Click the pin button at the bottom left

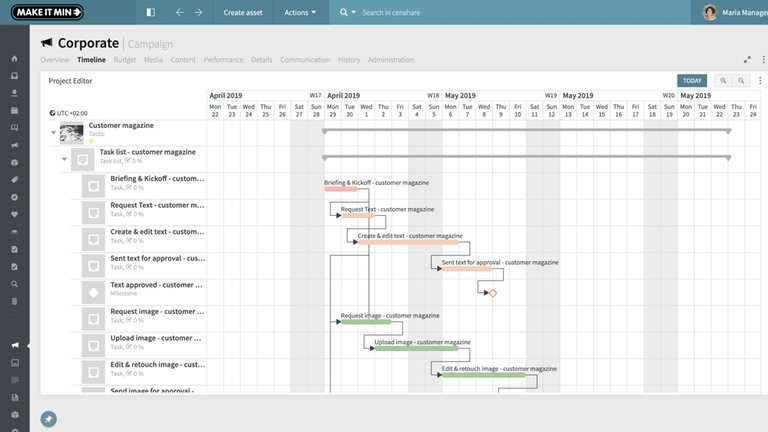click(48, 418)
